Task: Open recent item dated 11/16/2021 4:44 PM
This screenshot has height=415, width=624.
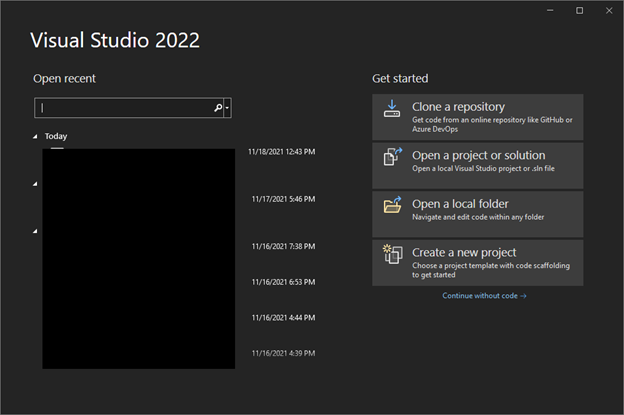Action: coord(283,318)
